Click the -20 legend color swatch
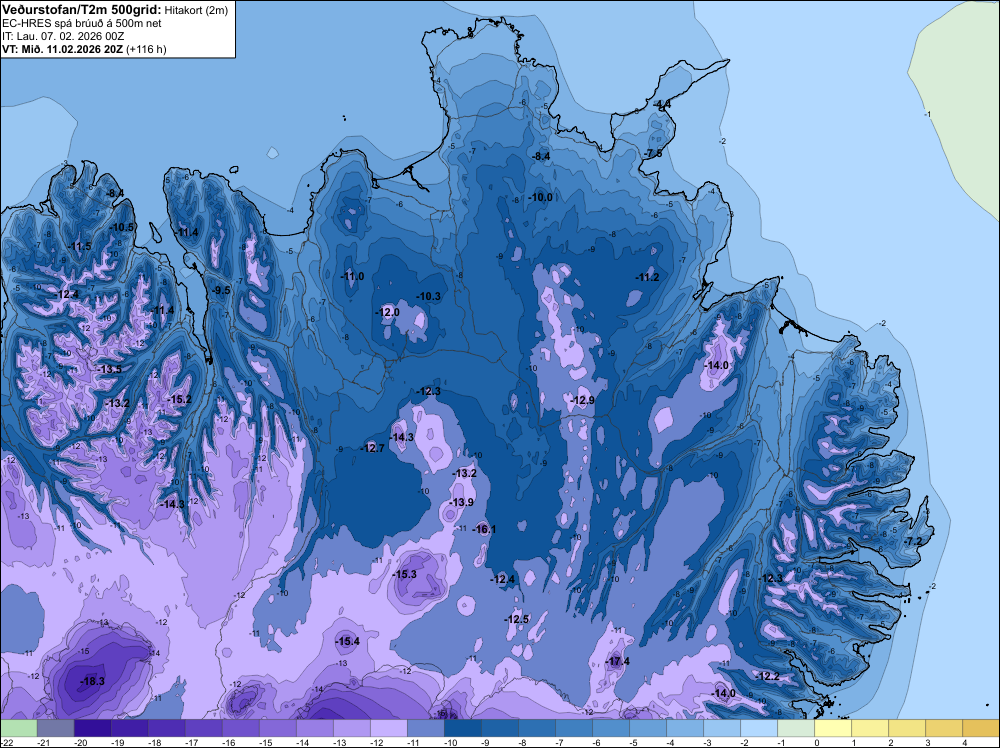Image resolution: width=1000 pixels, height=748 pixels. tap(92, 728)
